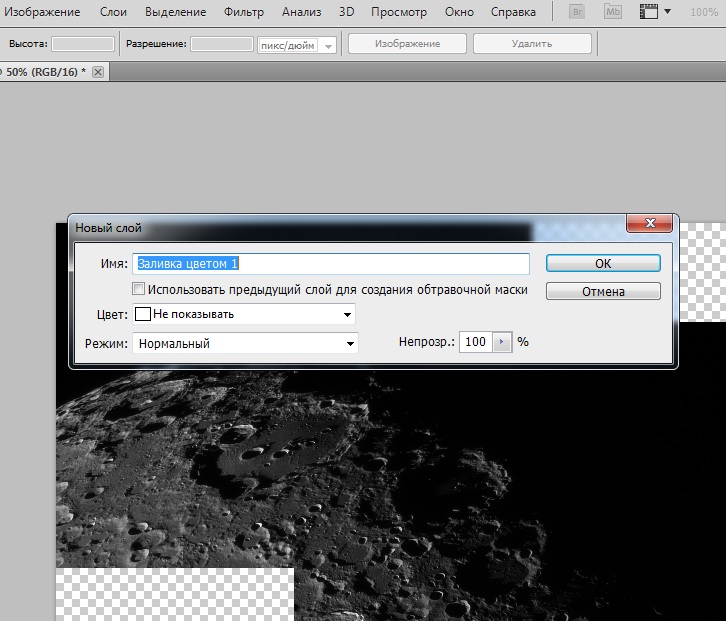Click the Имя field containing Заливка цветом 1
The height and width of the screenshot is (621, 726).
(331, 263)
